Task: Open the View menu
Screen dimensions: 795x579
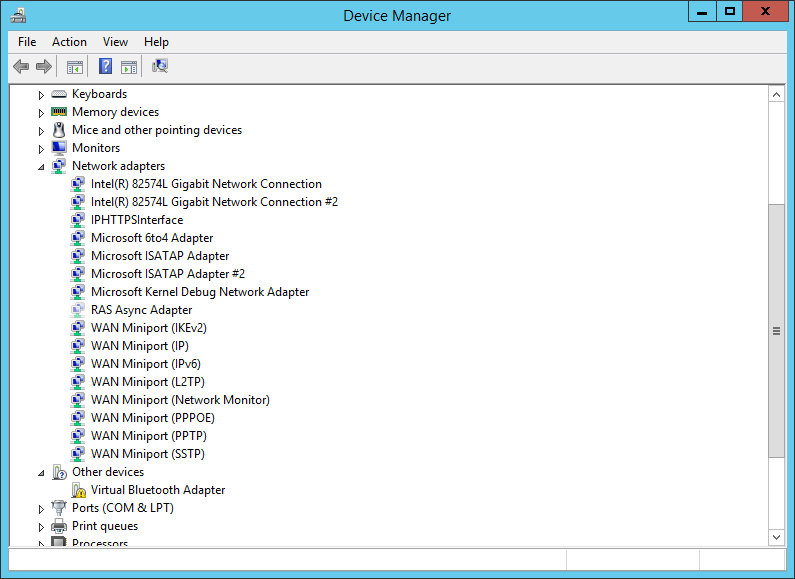Action: tap(115, 42)
